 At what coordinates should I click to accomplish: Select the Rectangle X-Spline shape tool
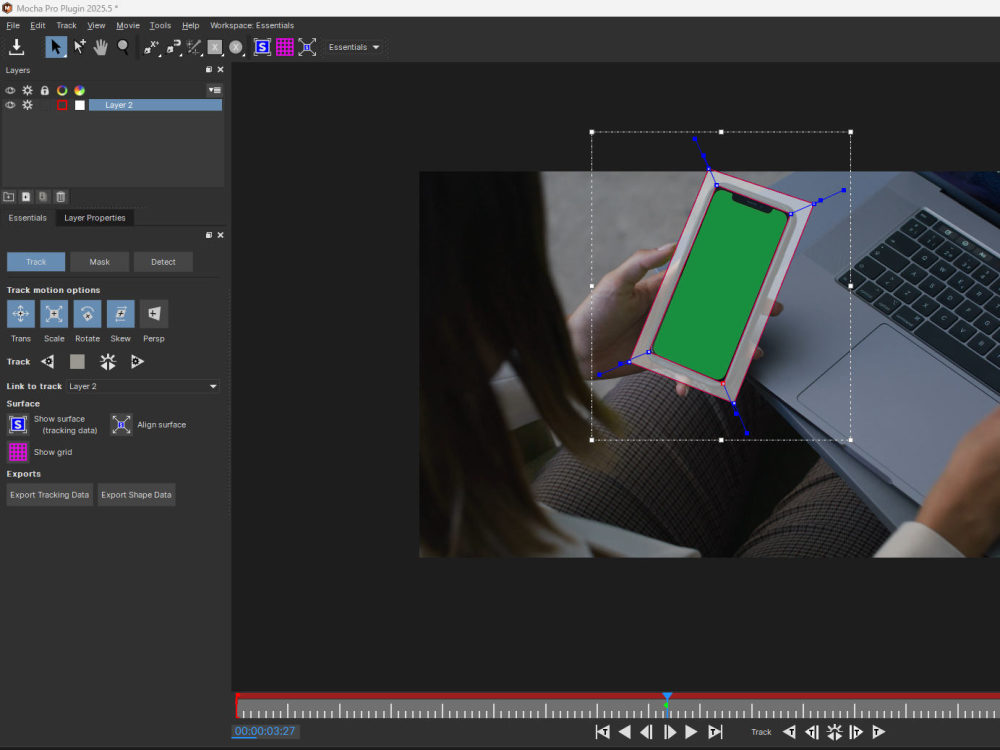coord(215,47)
